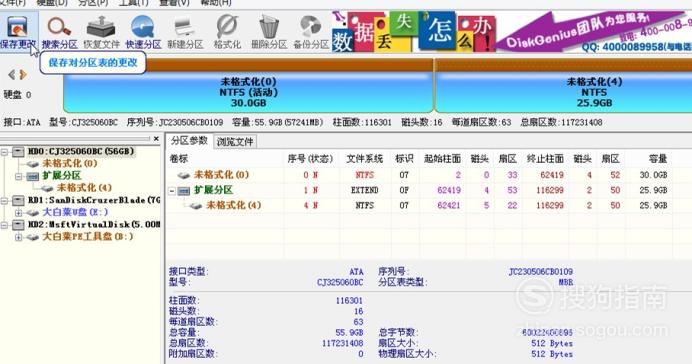Click the serial number JC230506CB0109 value in details
692x364 pixels.
pos(541,272)
